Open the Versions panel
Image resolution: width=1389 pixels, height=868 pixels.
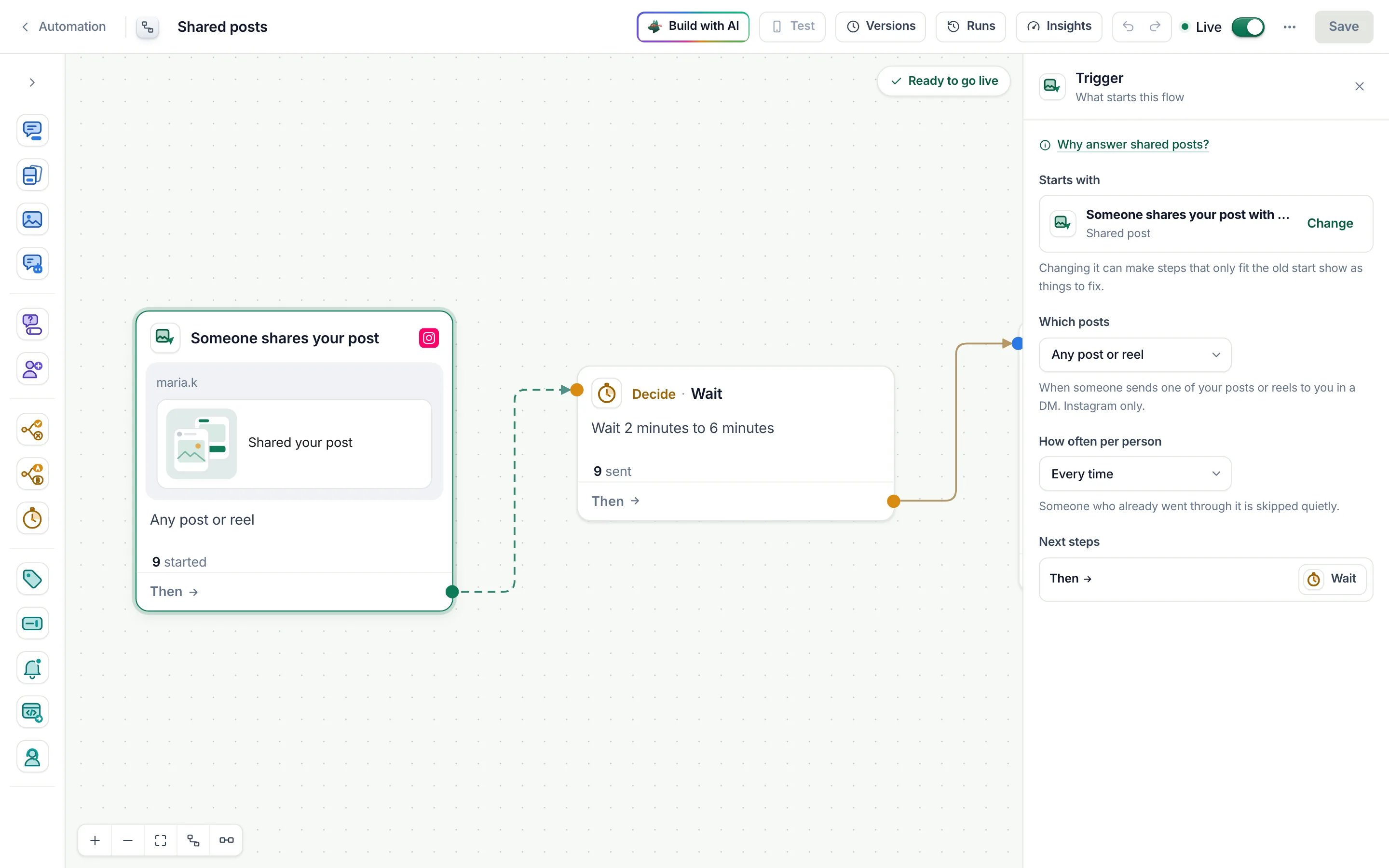[881, 27]
